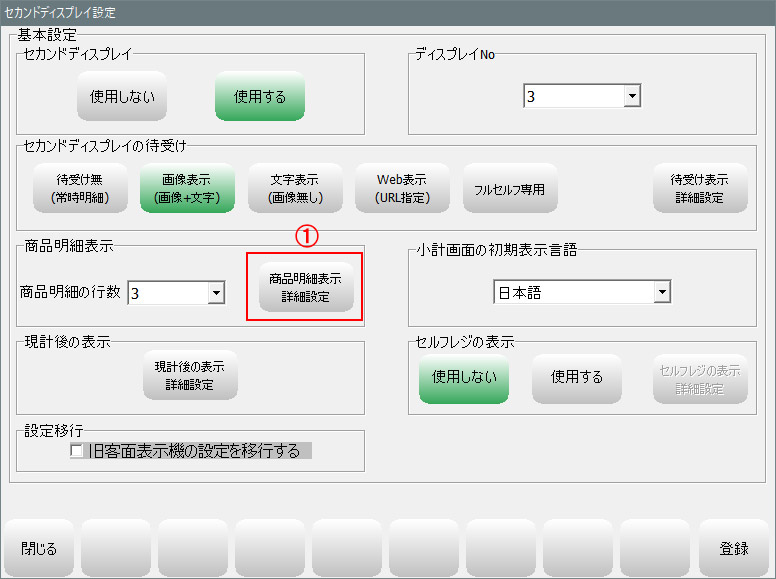This screenshot has width=776, height=579.
Task: Expand 商品明細の行数 dropdown
Action: click(x=215, y=293)
